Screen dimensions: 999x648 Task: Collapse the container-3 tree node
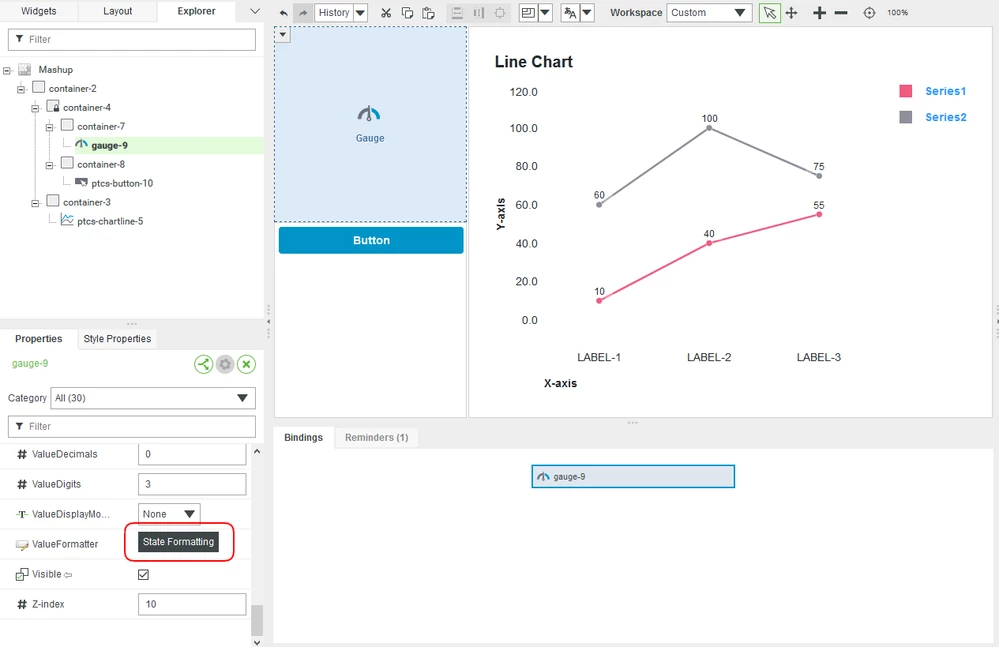35,203
